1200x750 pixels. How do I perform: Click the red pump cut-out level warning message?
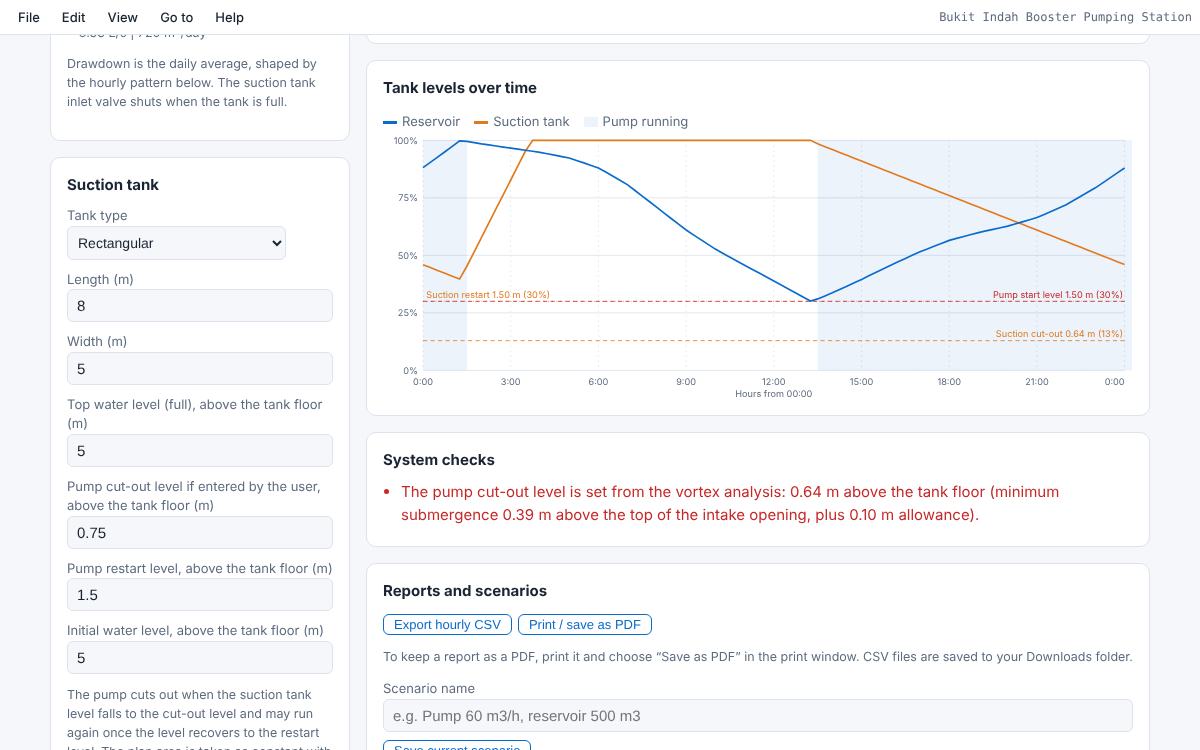point(730,503)
